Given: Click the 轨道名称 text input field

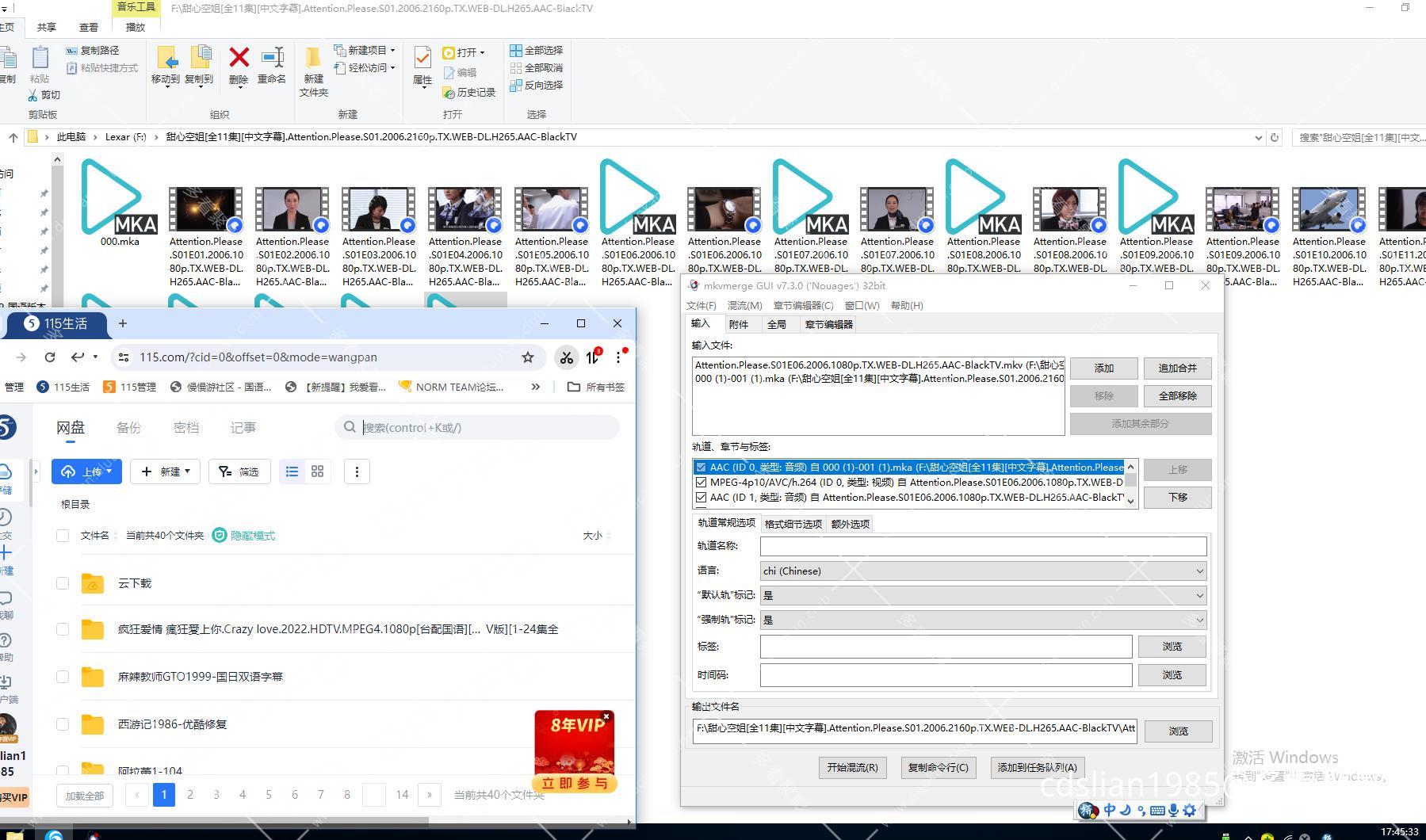Looking at the screenshot, I should point(983,546).
